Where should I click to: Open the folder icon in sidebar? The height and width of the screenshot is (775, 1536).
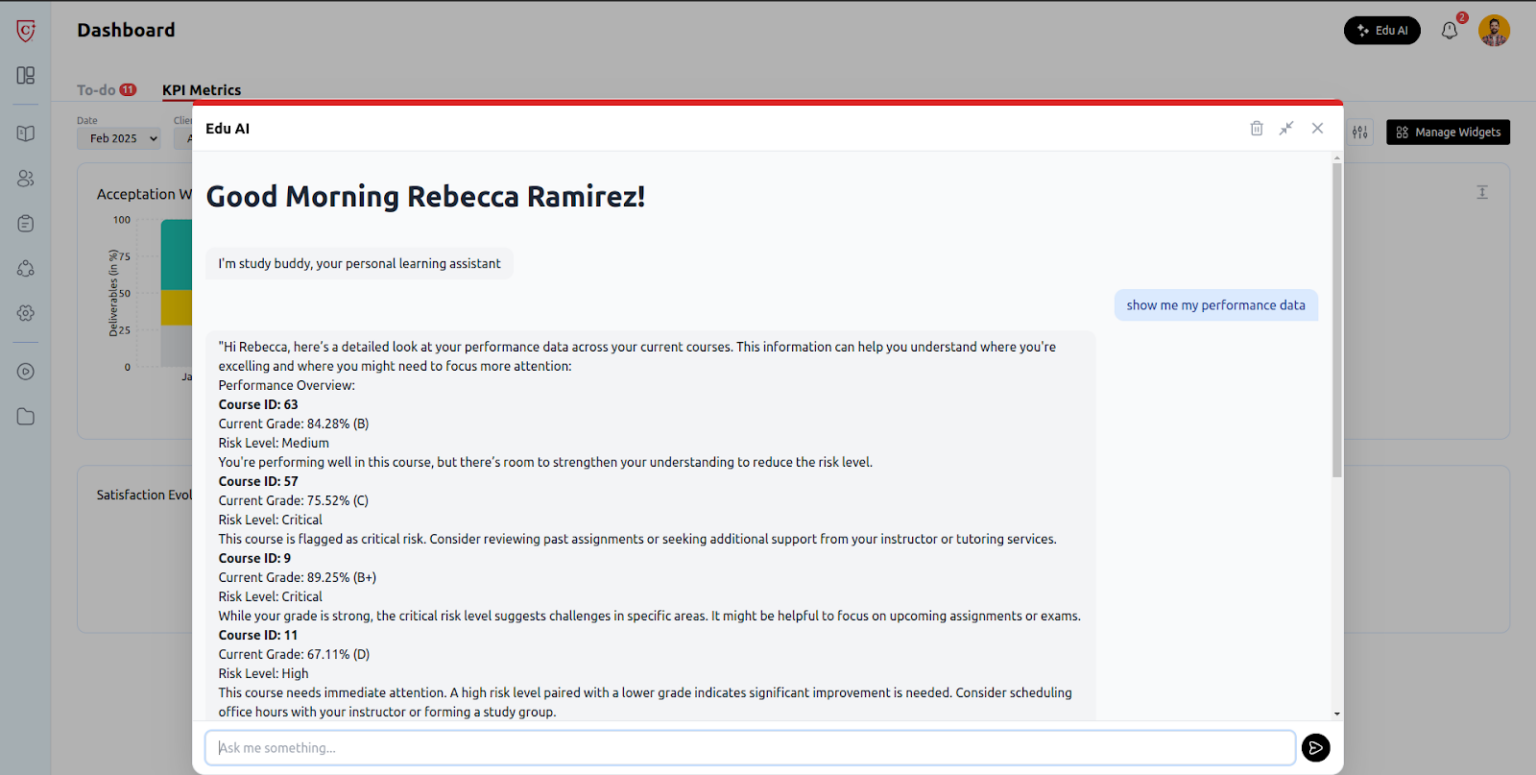[x=26, y=417]
